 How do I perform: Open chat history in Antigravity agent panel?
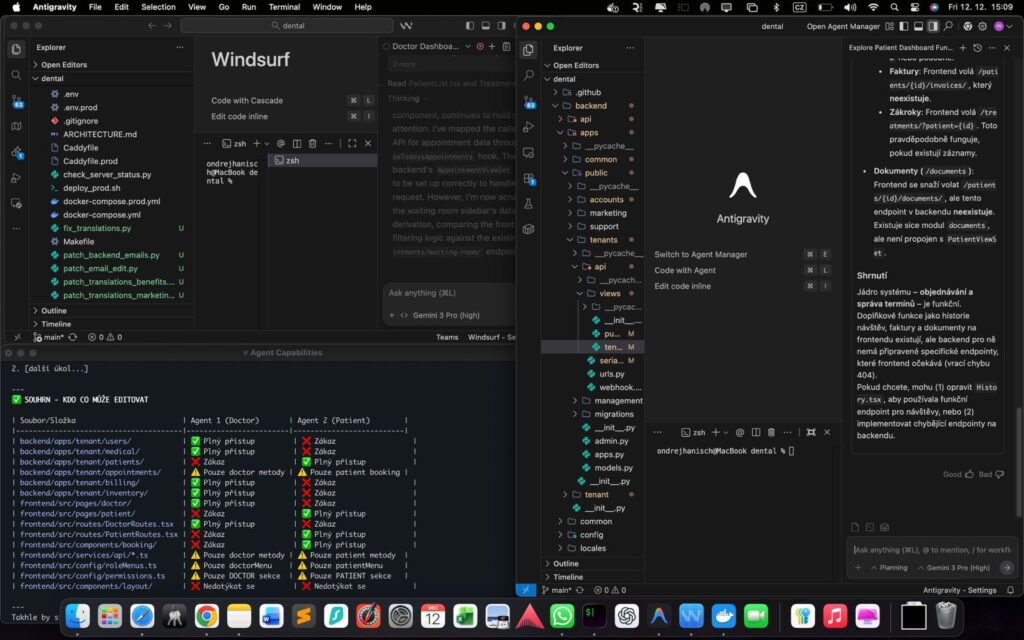point(977,47)
